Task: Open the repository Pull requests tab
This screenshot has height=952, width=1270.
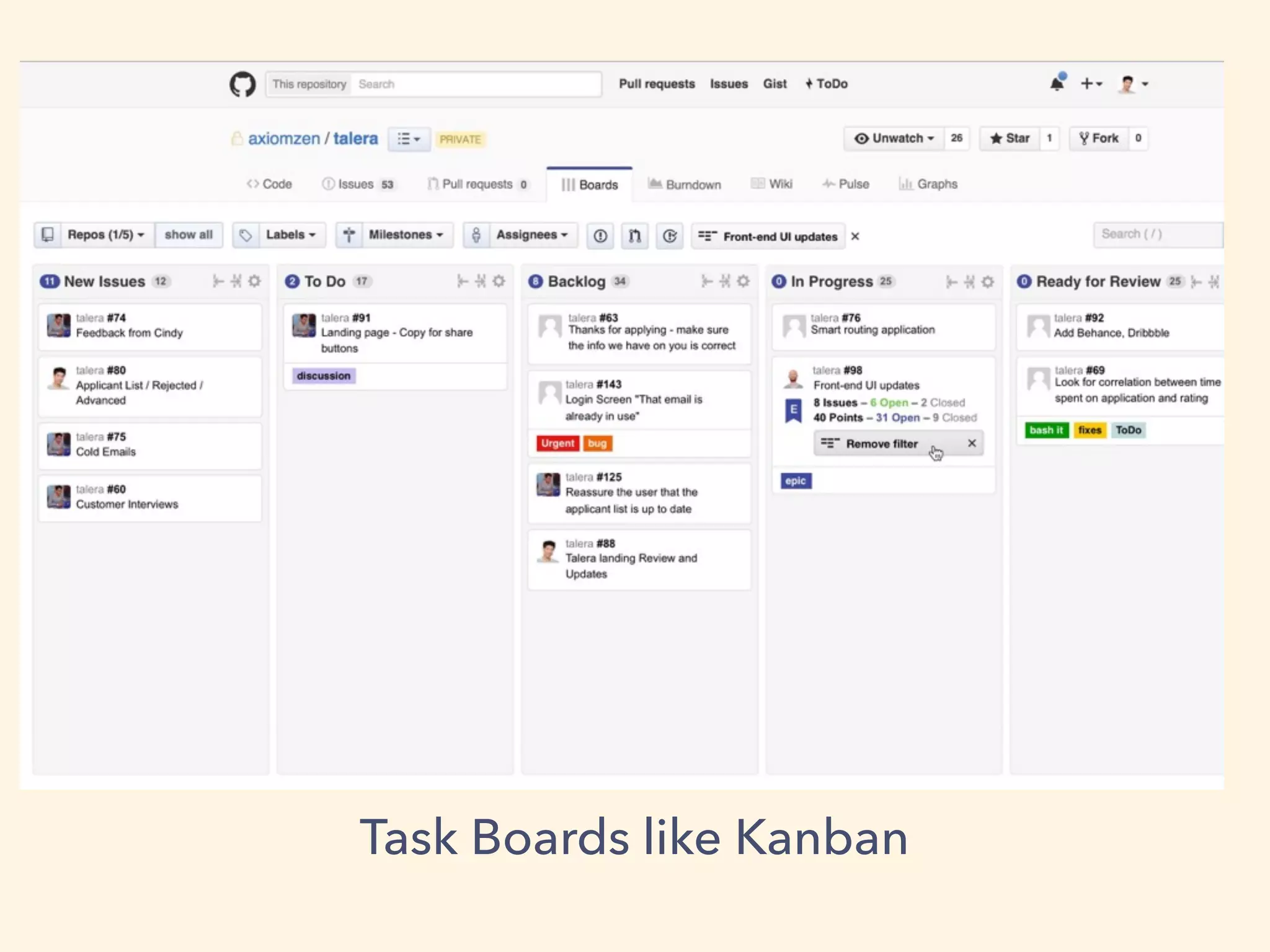Action: 477,184
